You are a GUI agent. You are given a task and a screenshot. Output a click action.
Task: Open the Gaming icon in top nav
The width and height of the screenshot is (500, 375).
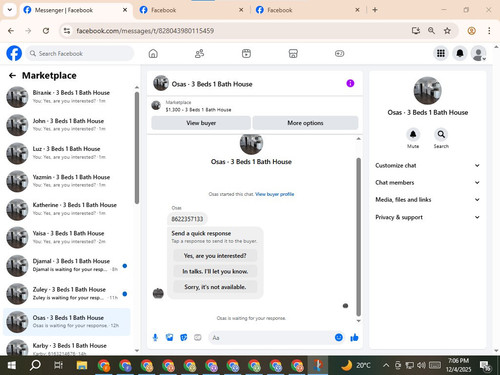[x=339, y=53]
